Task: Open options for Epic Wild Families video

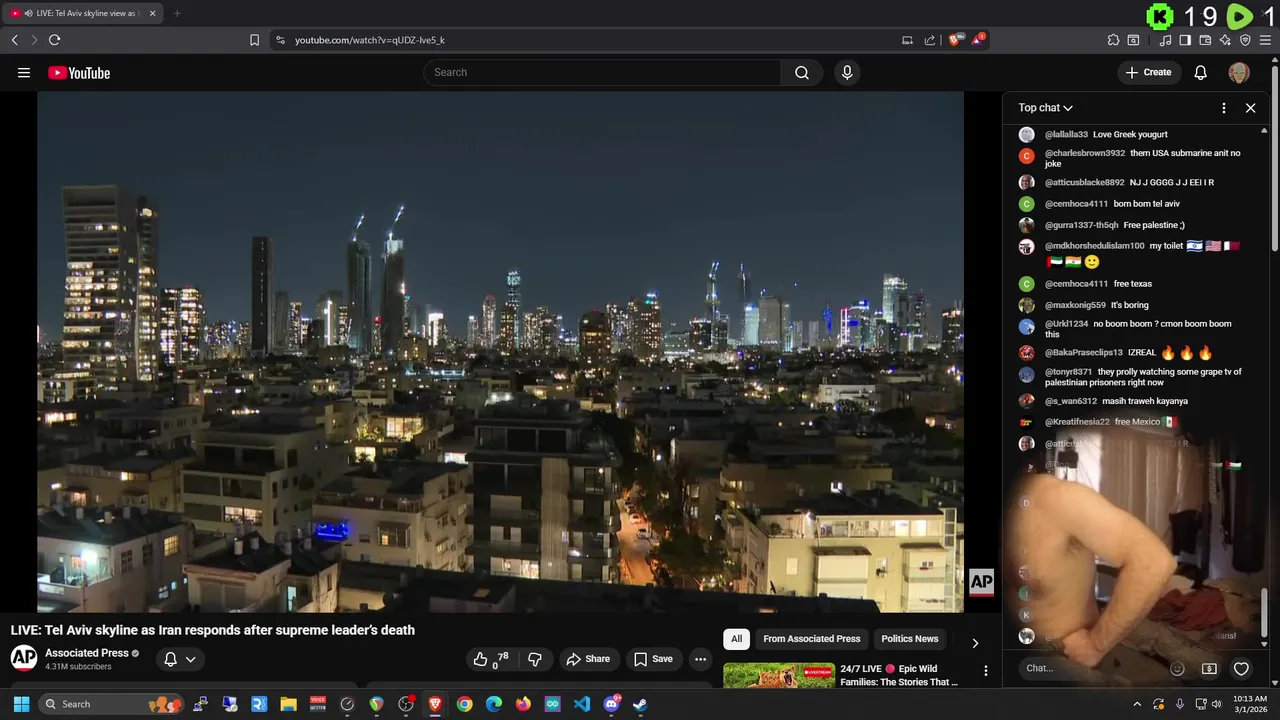Action: [985, 671]
